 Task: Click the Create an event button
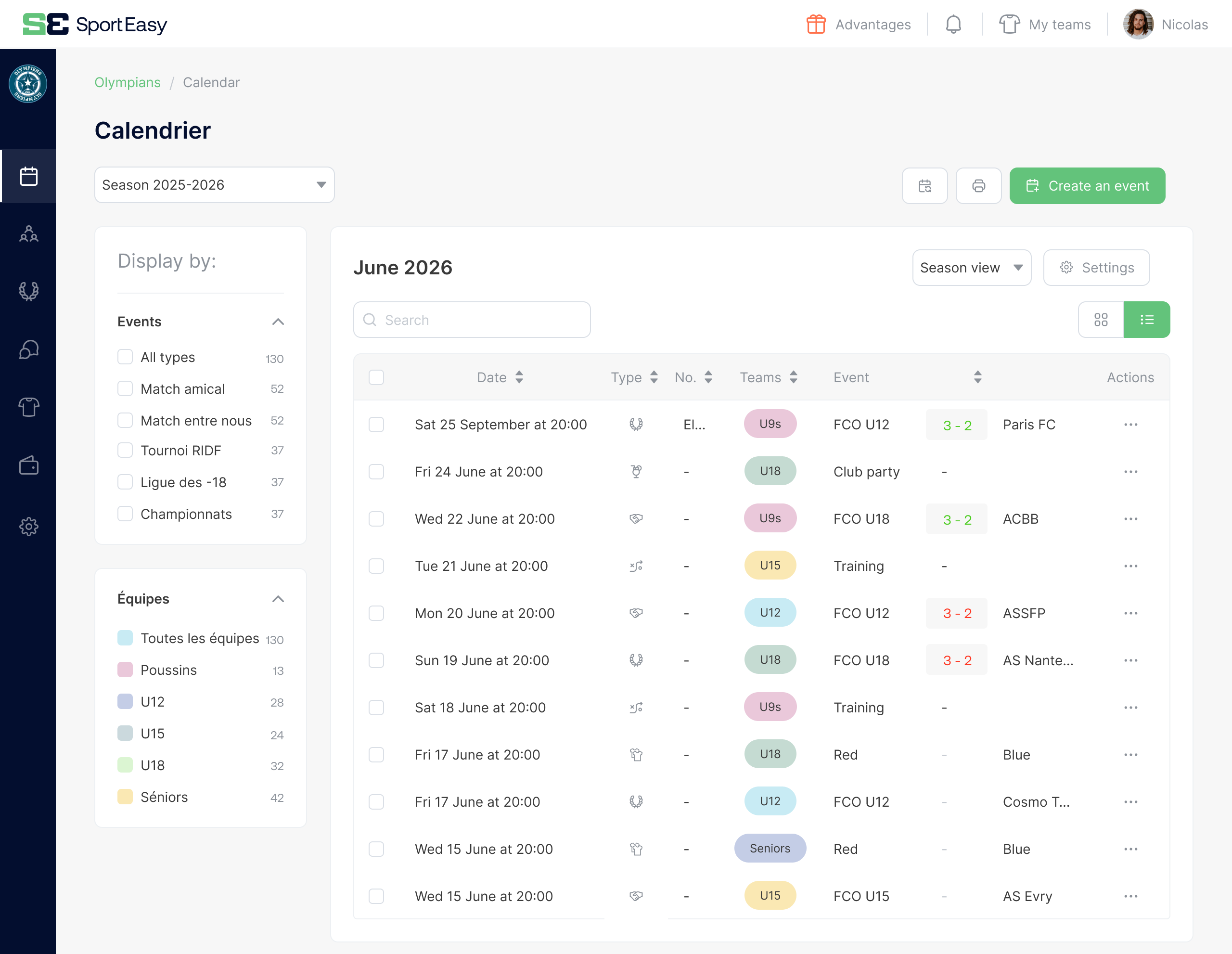point(1087,186)
